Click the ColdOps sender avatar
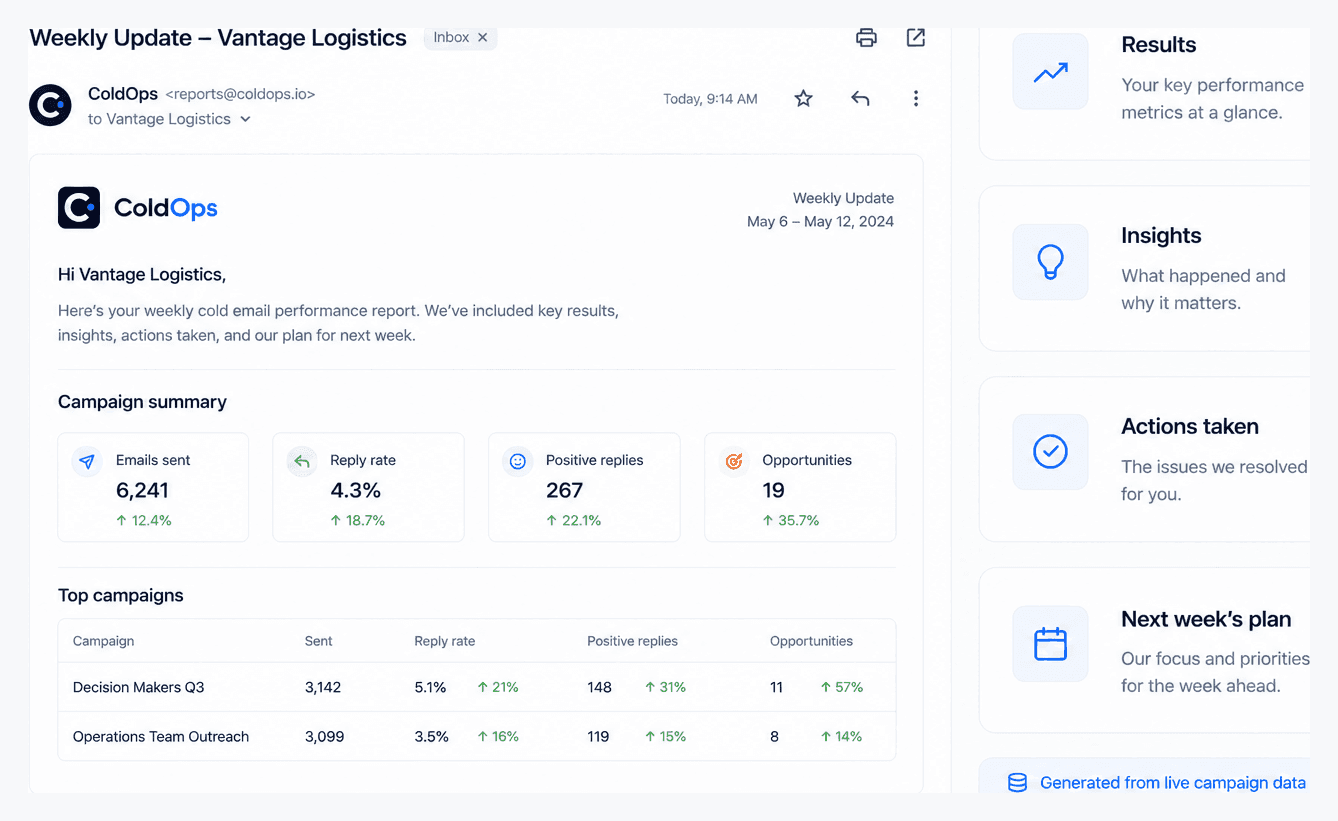1338x821 pixels. tap(50, 105)
